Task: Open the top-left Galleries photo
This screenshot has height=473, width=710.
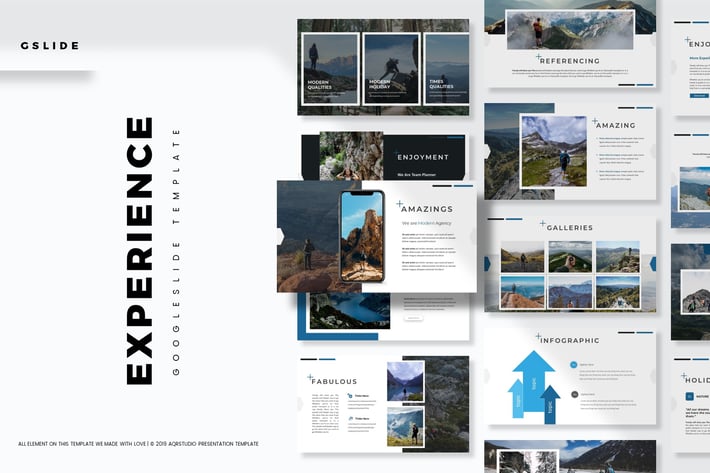Action: (522, 257)
